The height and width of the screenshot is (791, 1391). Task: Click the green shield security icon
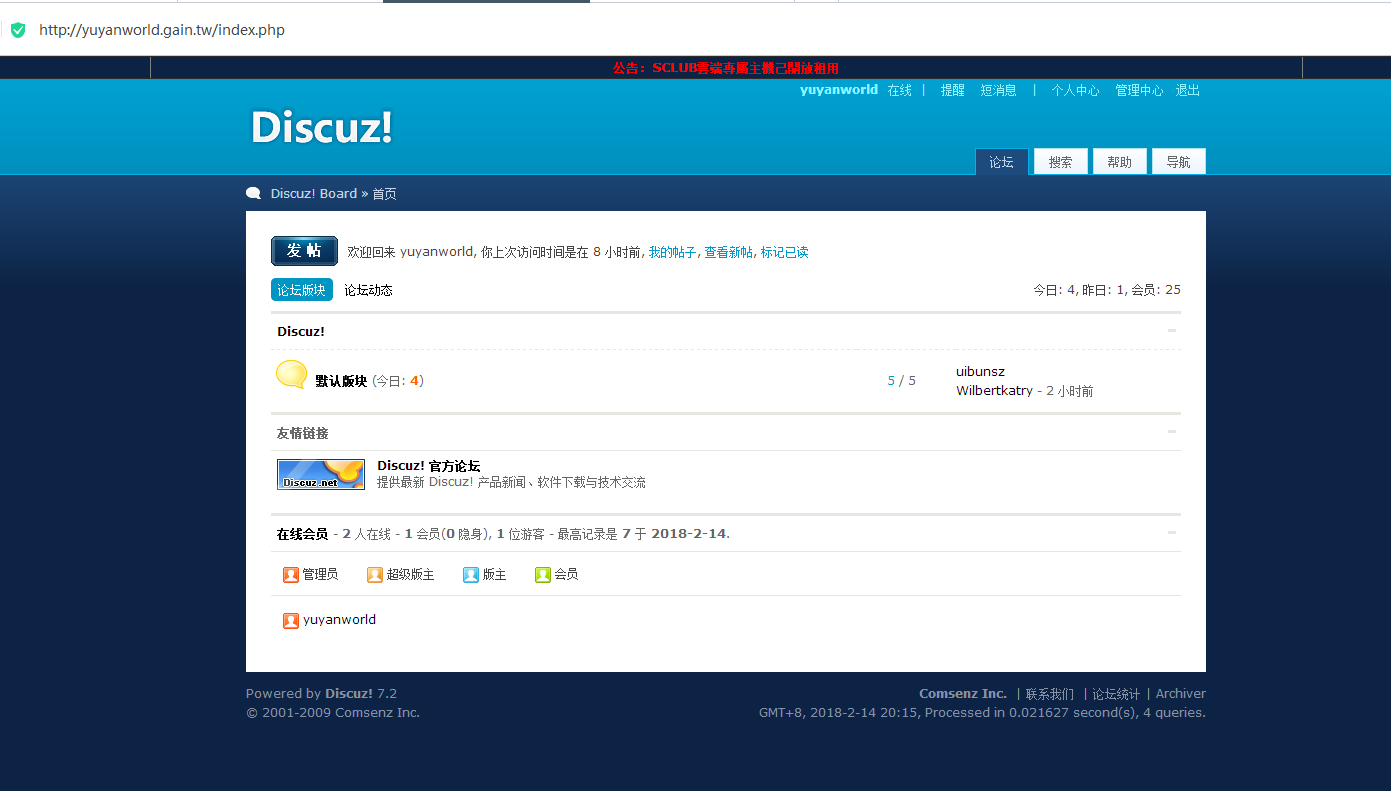coord(18,30)
